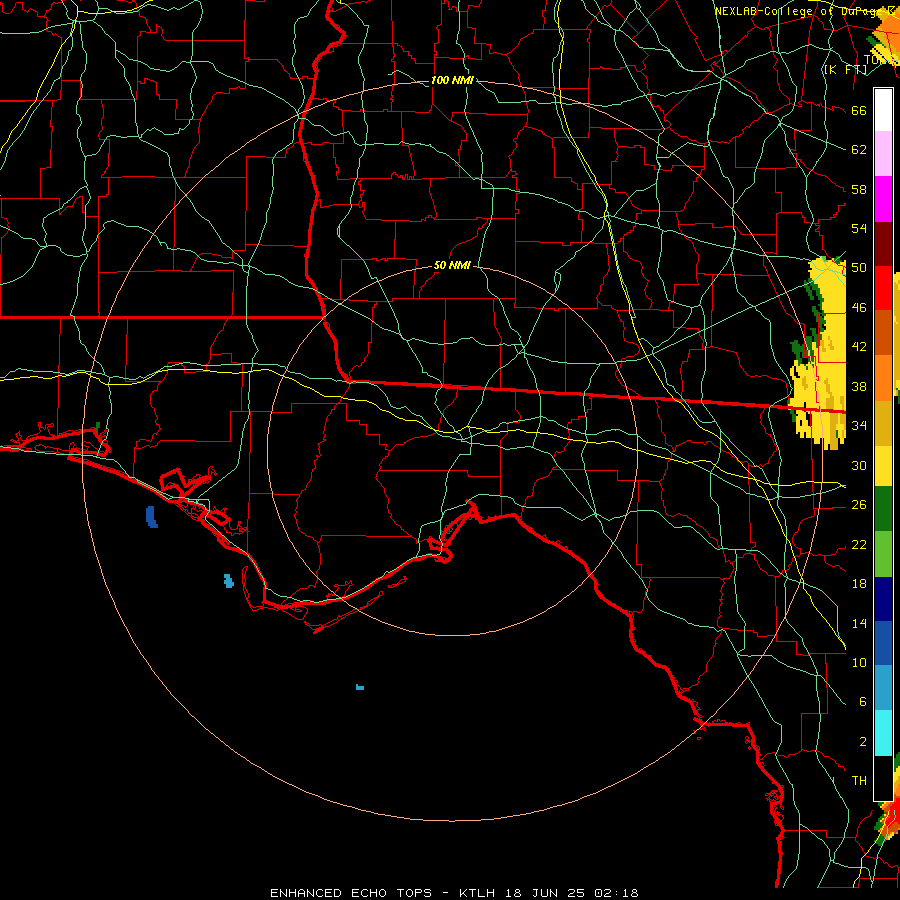Click the small green echo on the west coast
Viewport: 900px width, 900px height.
point(98,426)
